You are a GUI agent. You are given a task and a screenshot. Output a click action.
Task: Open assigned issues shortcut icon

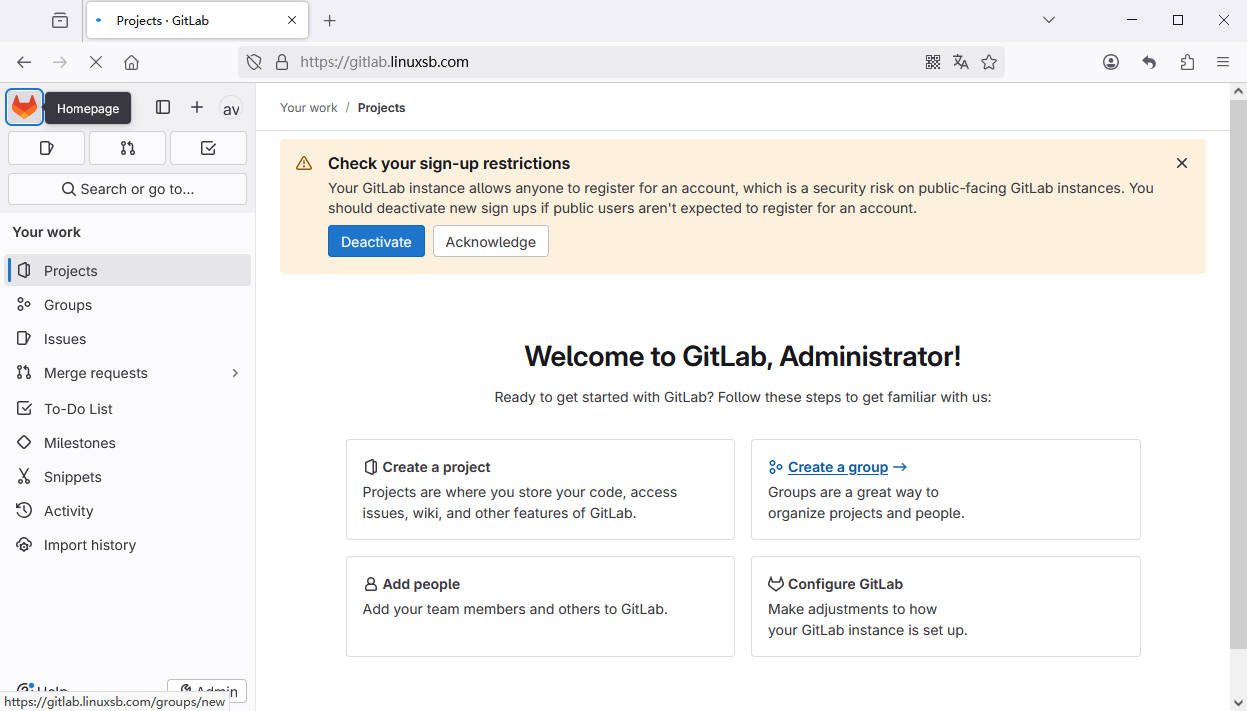tap(46, 148)
